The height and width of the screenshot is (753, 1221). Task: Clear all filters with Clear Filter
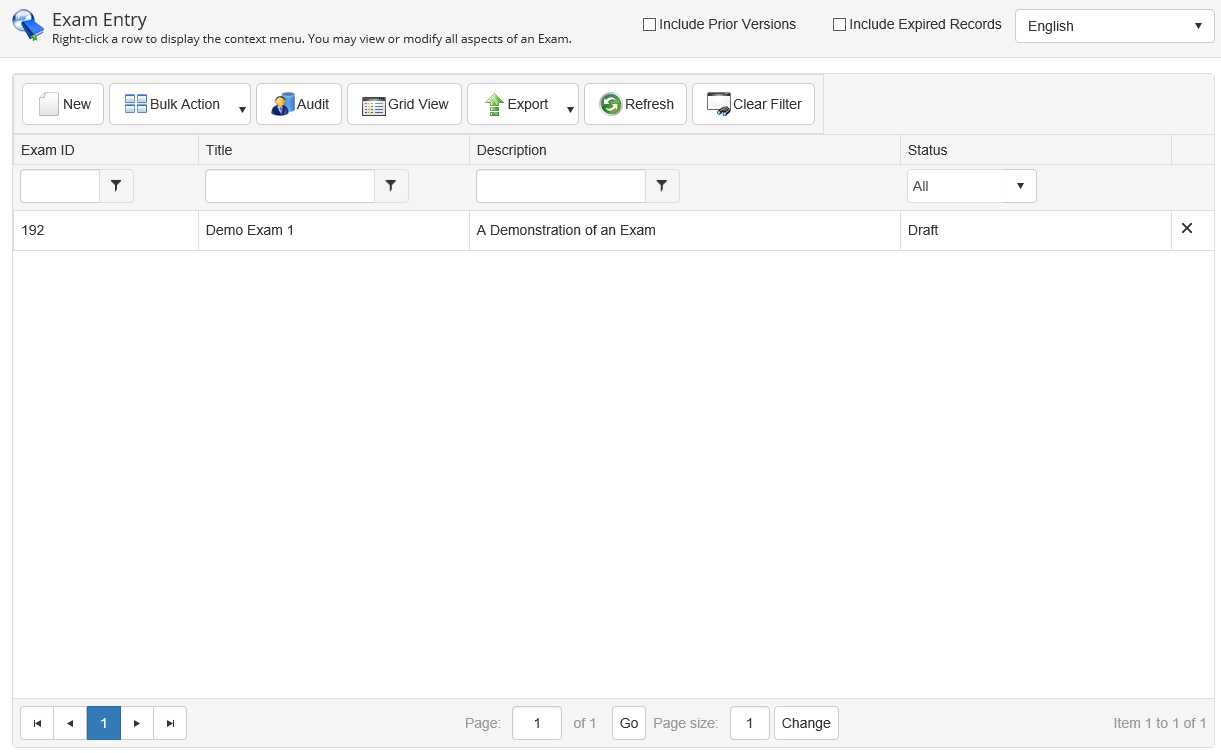tap(753, 104)
